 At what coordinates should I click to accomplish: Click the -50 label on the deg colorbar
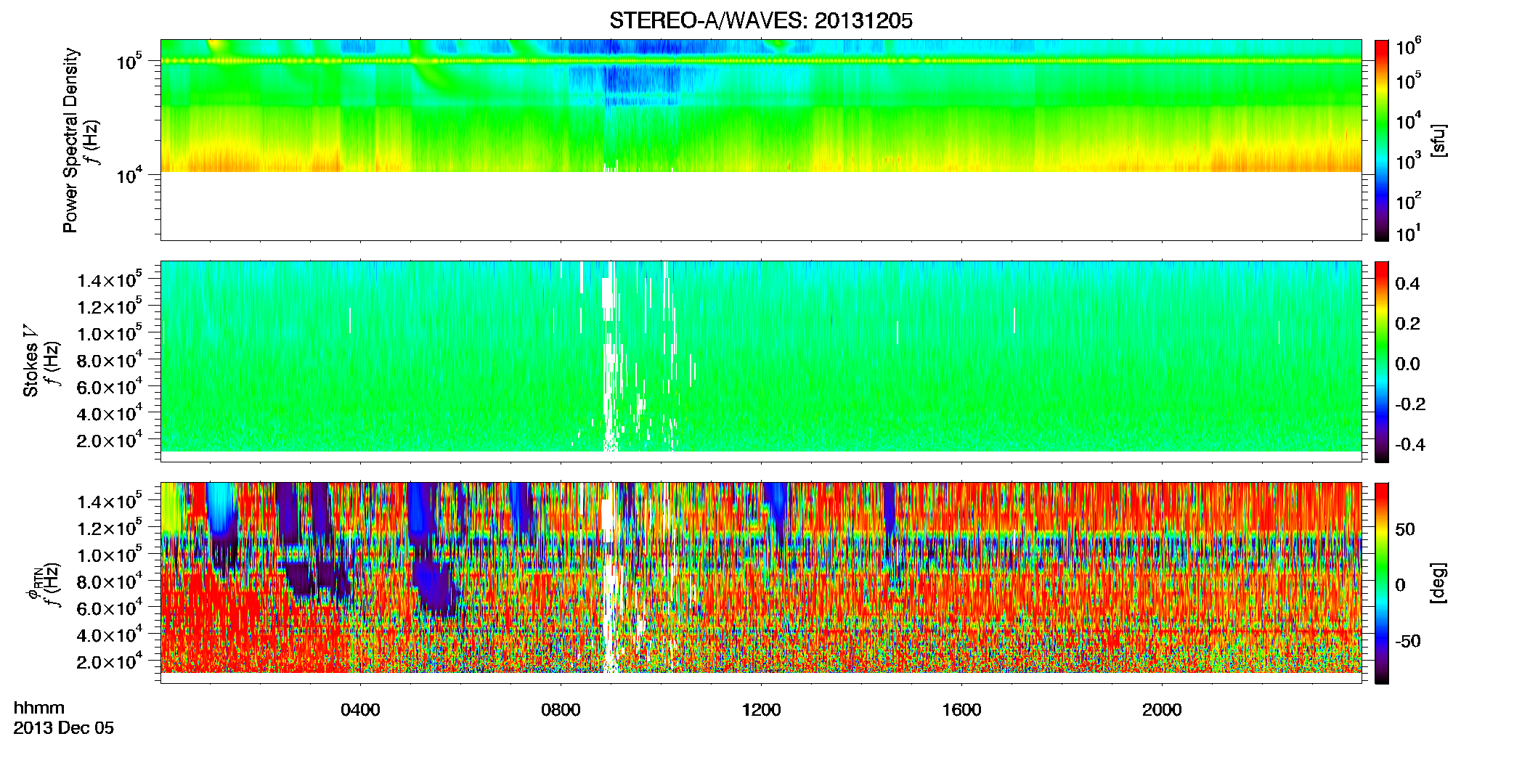[1408, 642]
